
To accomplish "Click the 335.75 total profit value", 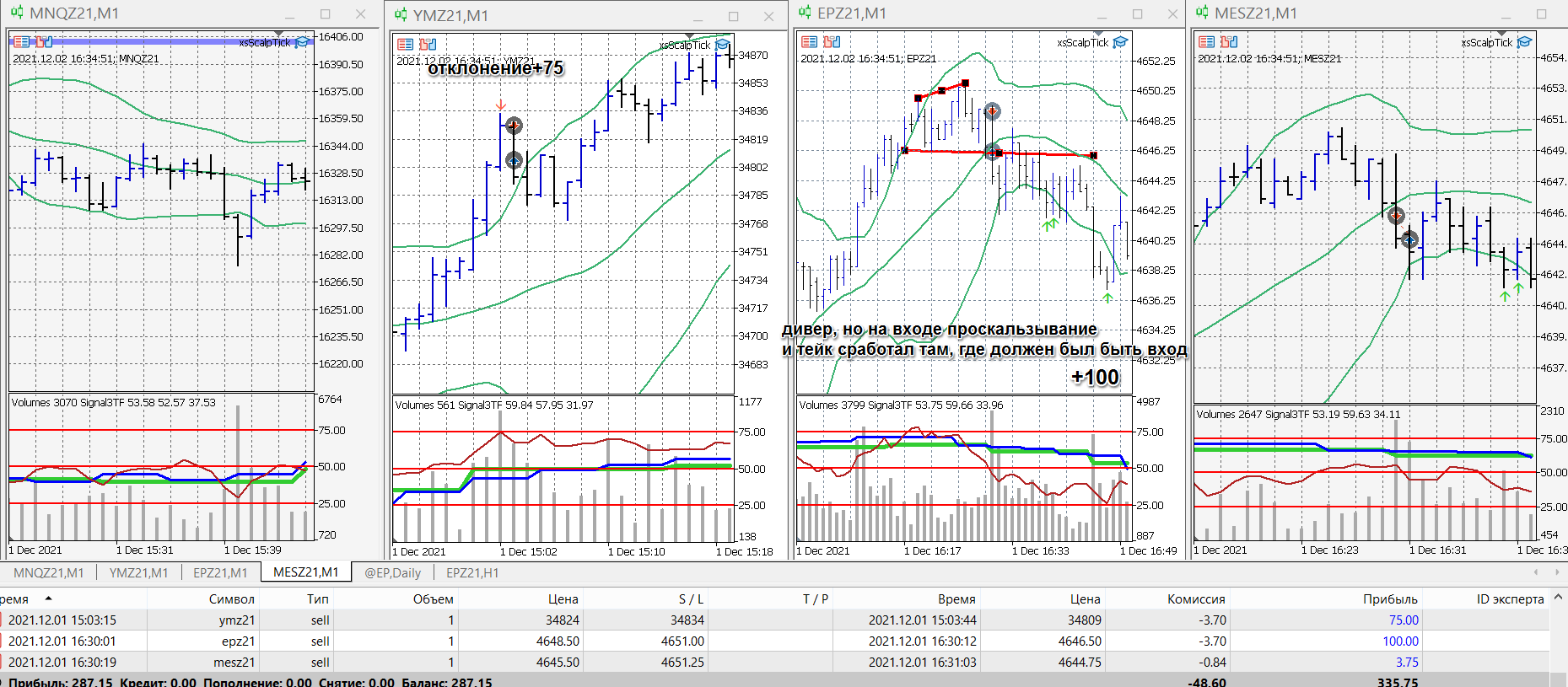I will [1398, 681].
